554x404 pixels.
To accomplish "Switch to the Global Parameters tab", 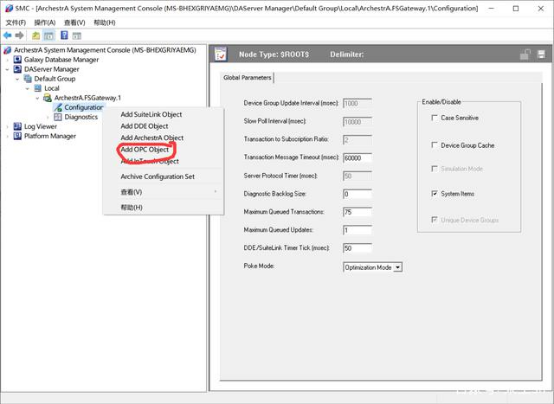I will pos(247,77).
